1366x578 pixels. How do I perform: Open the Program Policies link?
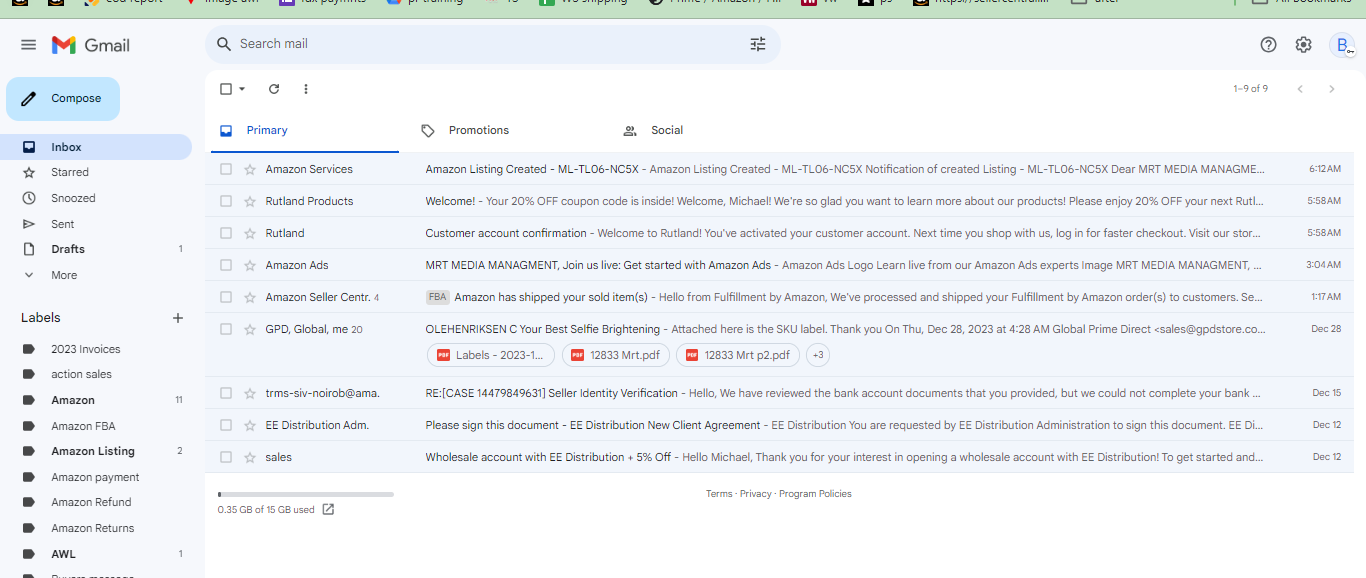coord(815,494)
